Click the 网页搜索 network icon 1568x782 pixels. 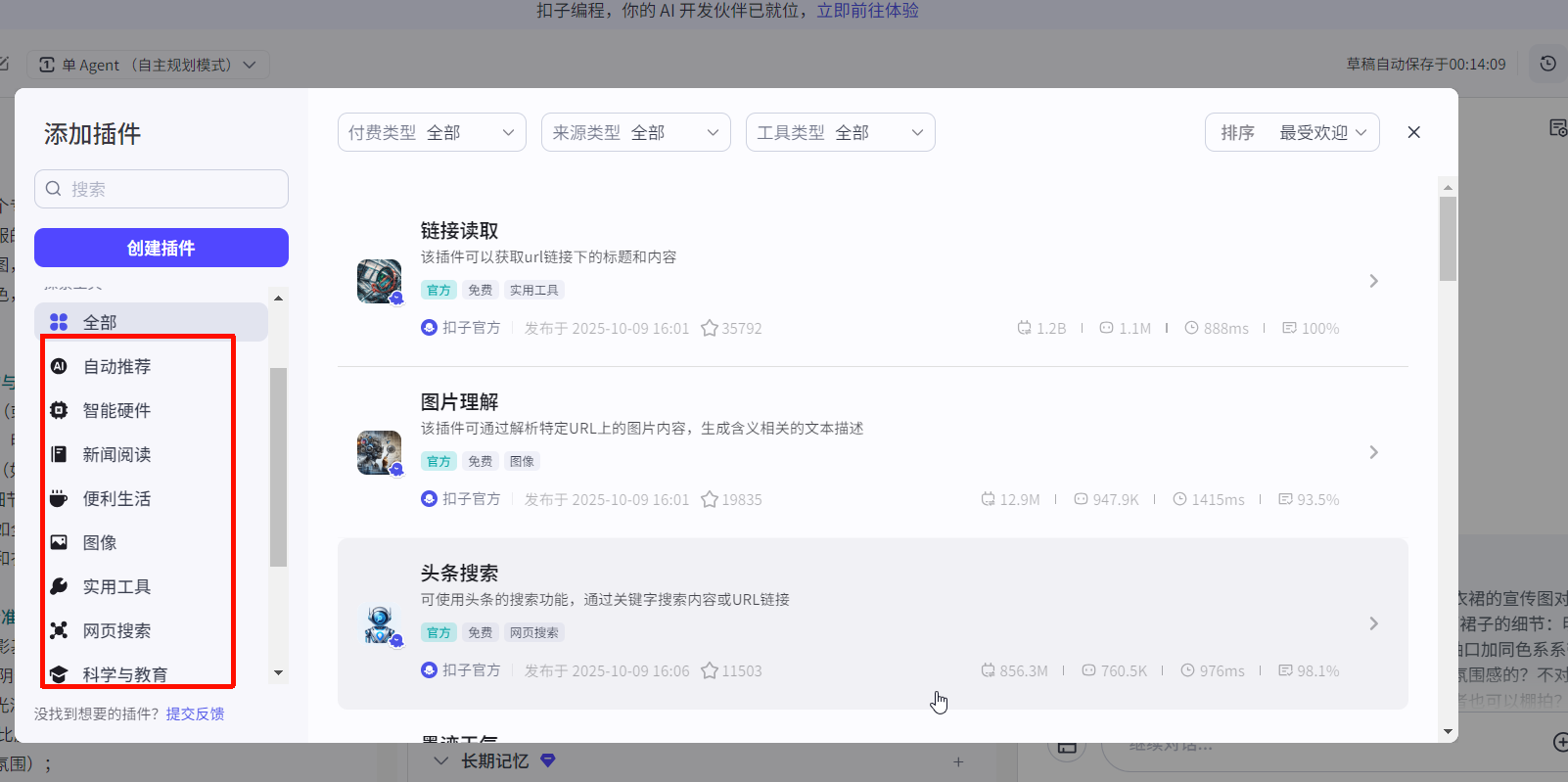pyautogui.click(x=59, y=630)
